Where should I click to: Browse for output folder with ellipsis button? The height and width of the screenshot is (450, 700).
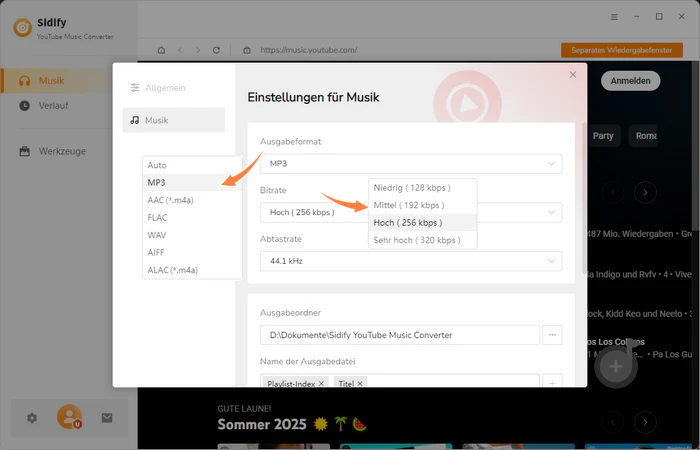[x=552, y=335]
